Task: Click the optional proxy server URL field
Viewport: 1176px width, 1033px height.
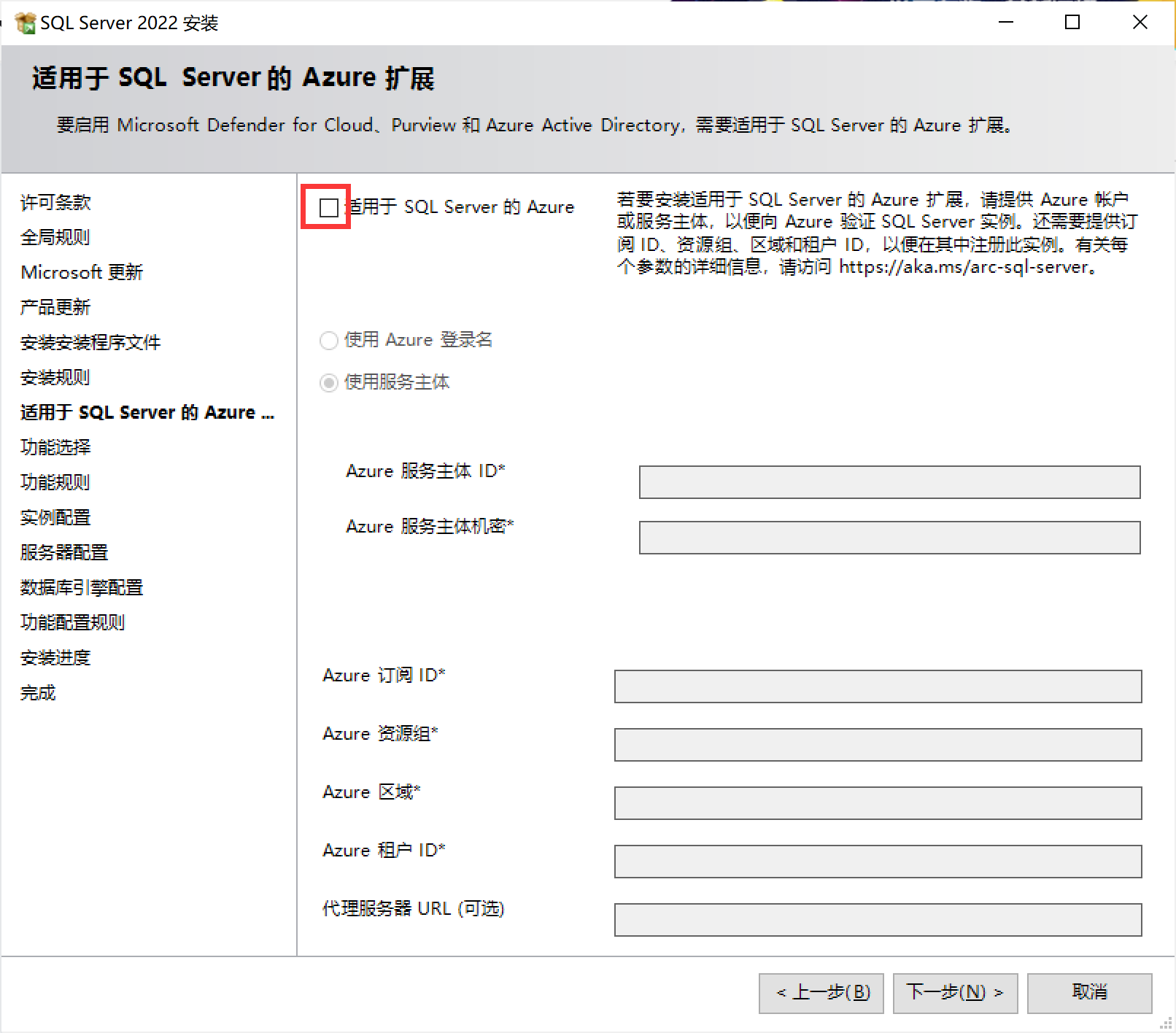Action: pyautogui.click(x=877, y=920)
